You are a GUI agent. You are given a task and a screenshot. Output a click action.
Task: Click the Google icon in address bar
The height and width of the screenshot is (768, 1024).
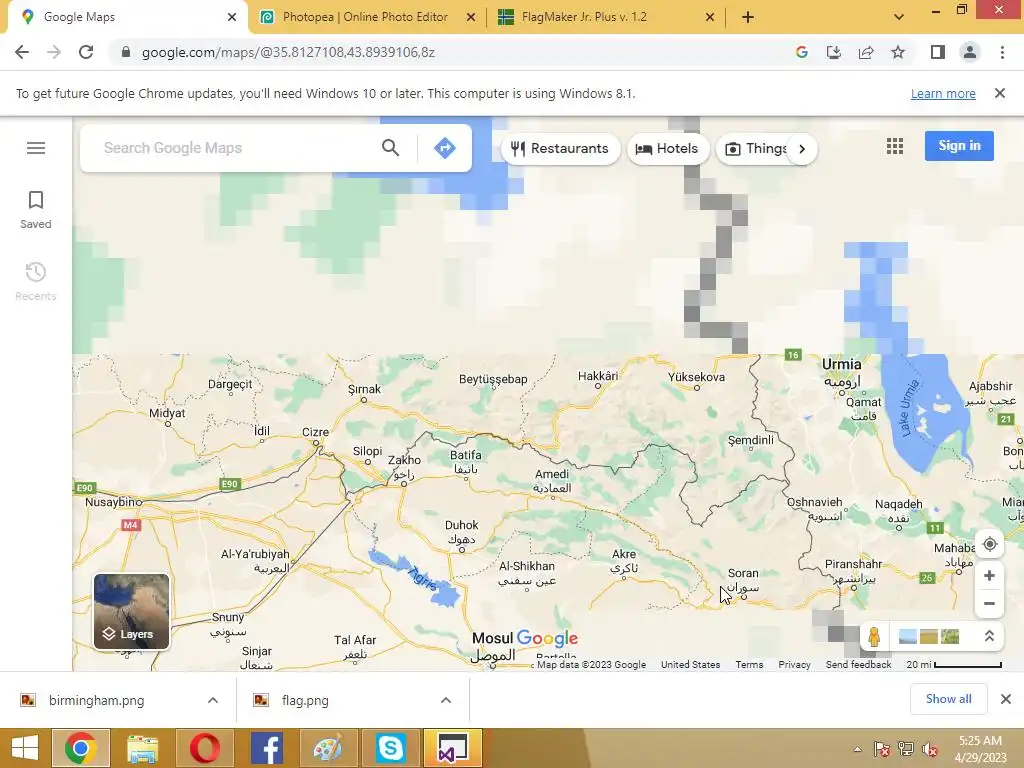coord(802,52)
